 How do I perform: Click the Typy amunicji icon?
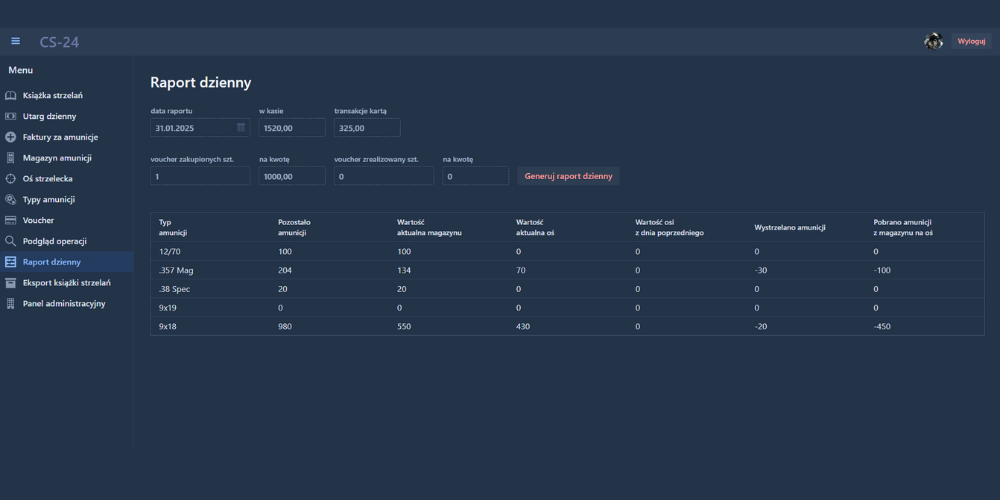11,200
